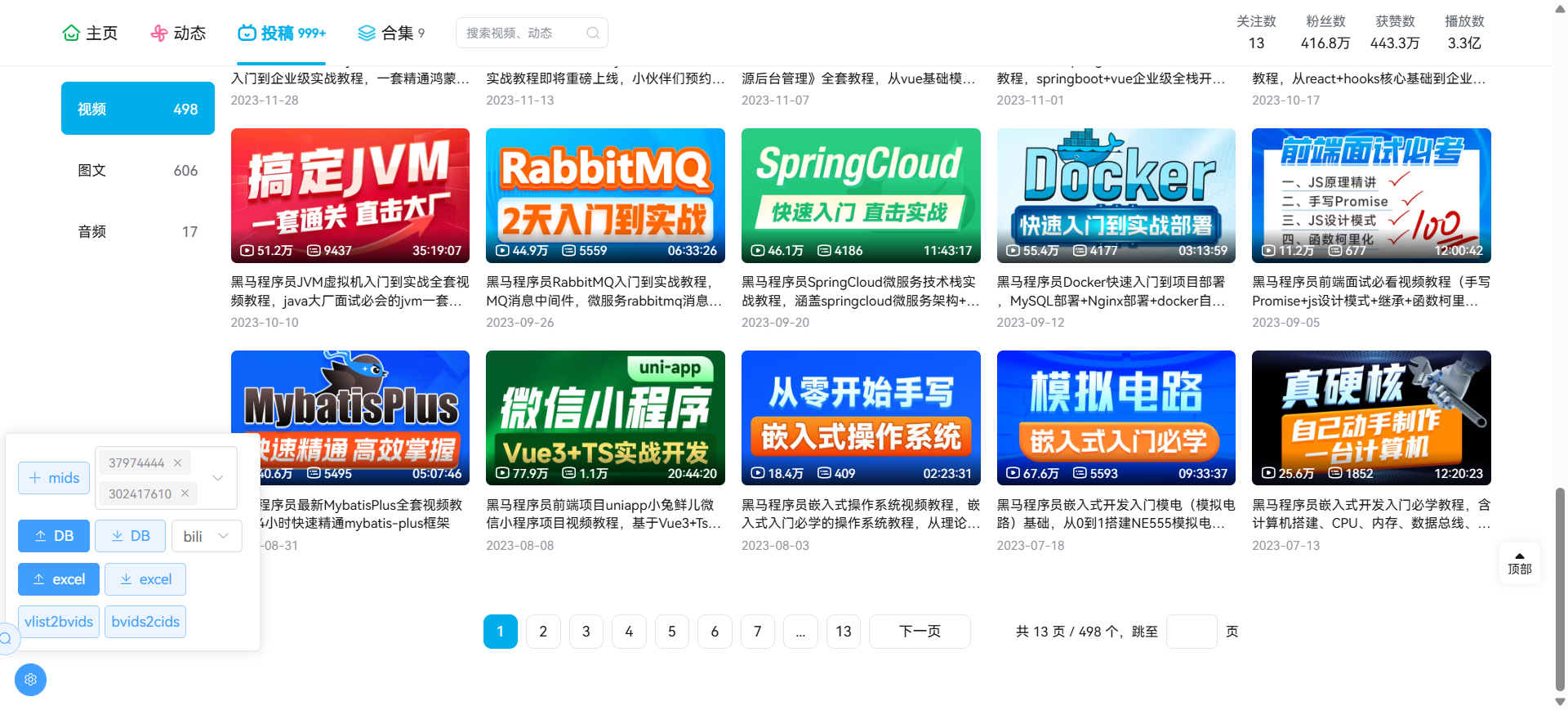
Task: Open the 微信小程序 uni-app thumbnail
Action: tap(605, 418)
